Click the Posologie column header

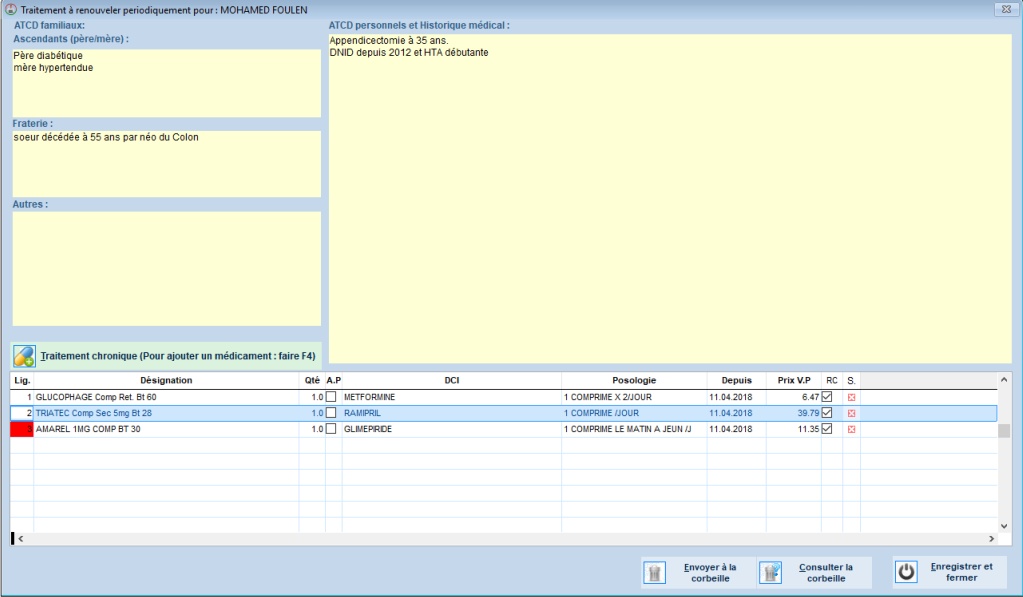[x=634, y=380]
